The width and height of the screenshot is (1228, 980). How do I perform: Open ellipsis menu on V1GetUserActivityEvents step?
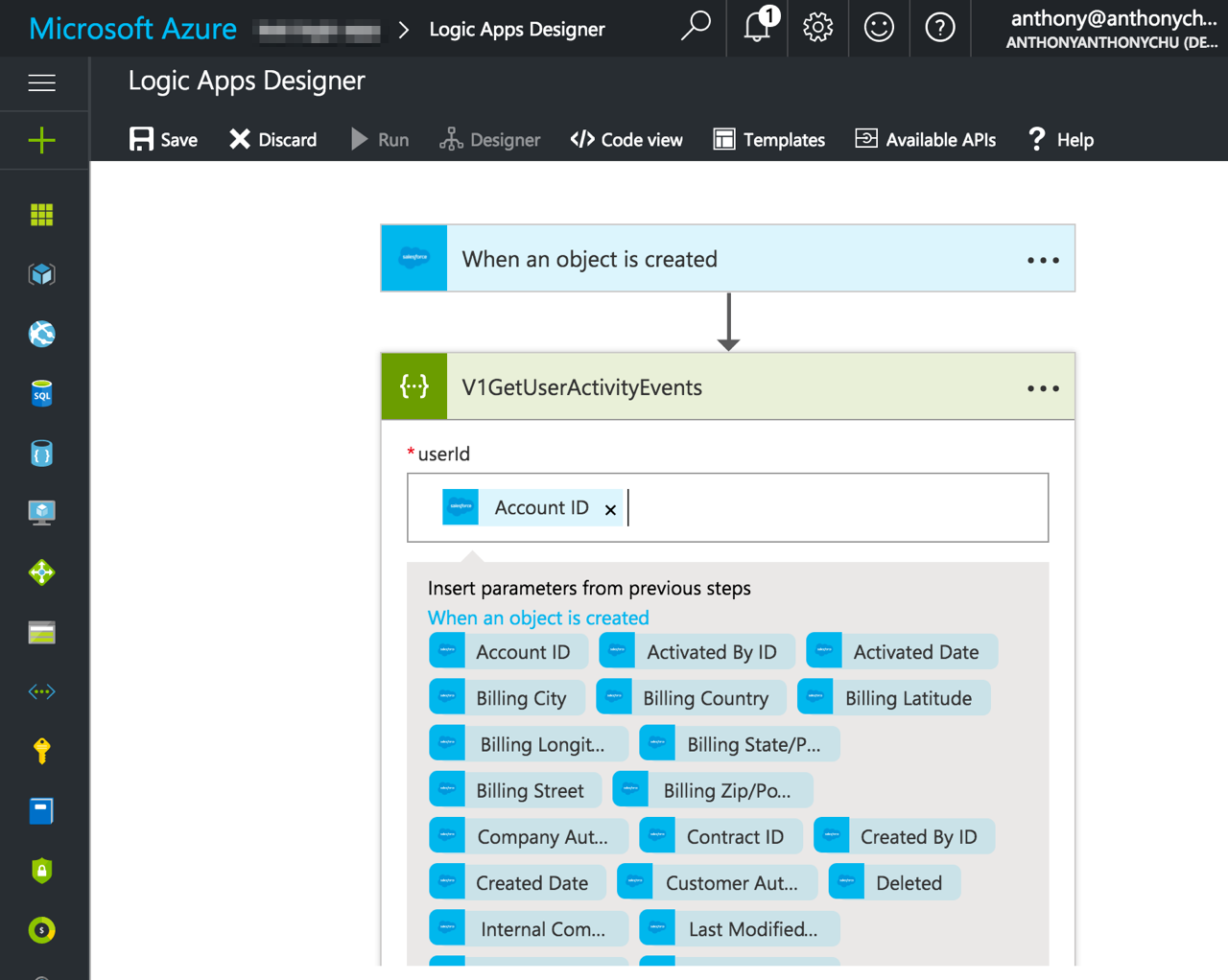[1043, 388]
